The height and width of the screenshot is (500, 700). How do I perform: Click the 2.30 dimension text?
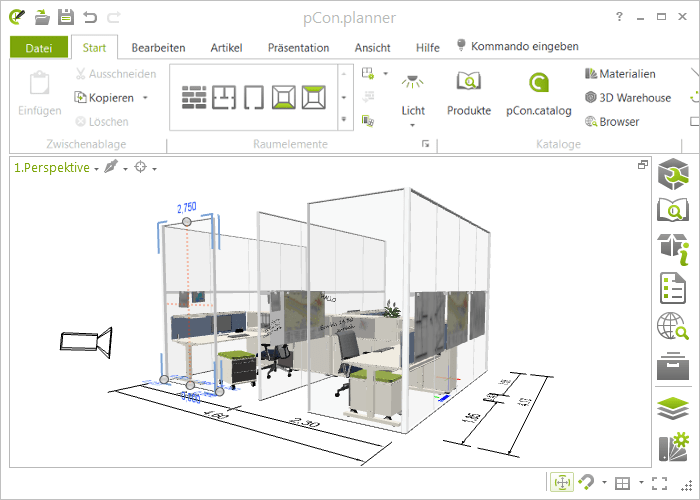[304, 421]
